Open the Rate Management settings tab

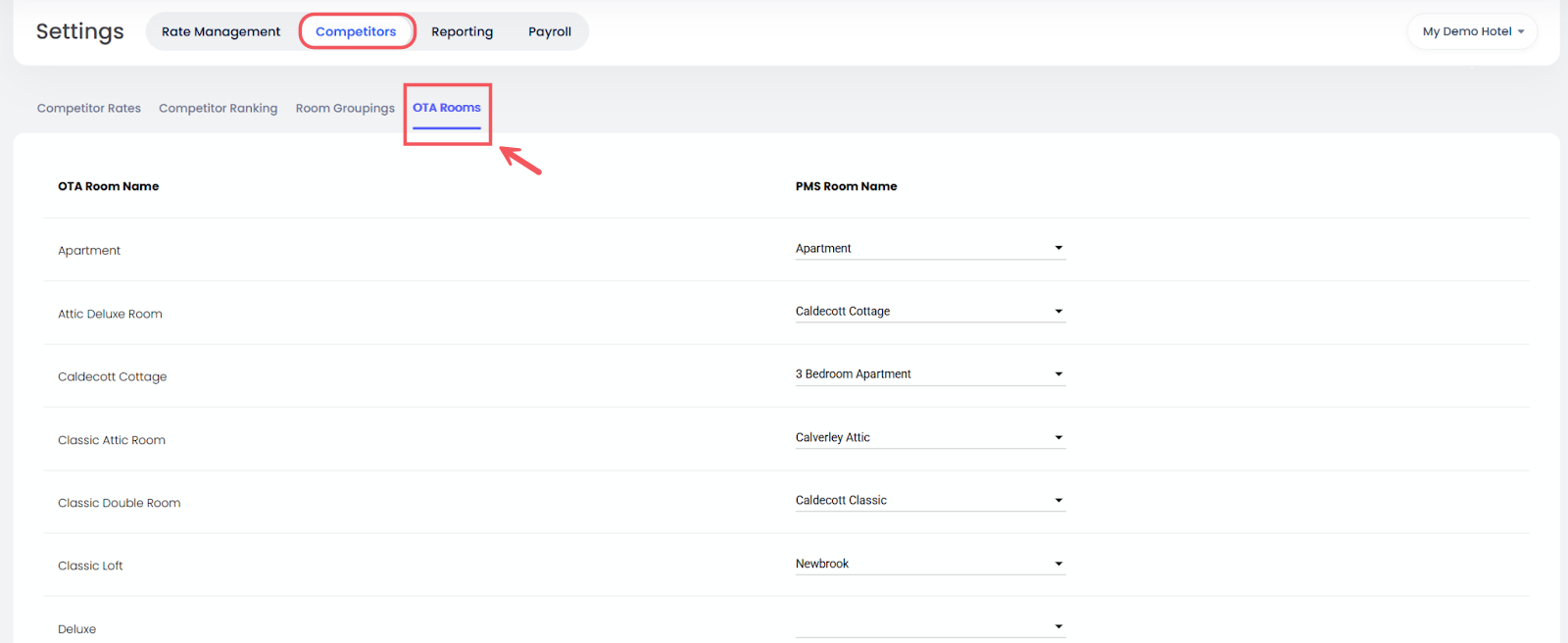[x=220, y=31]
